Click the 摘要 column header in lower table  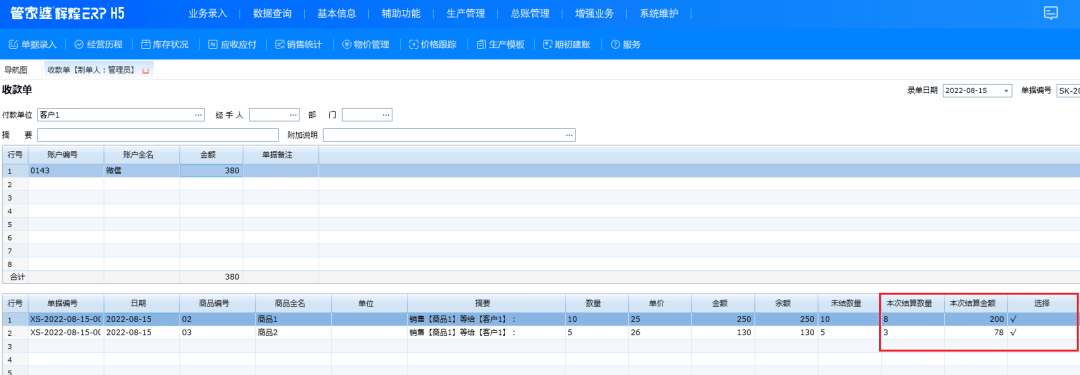tap(486, 303)
